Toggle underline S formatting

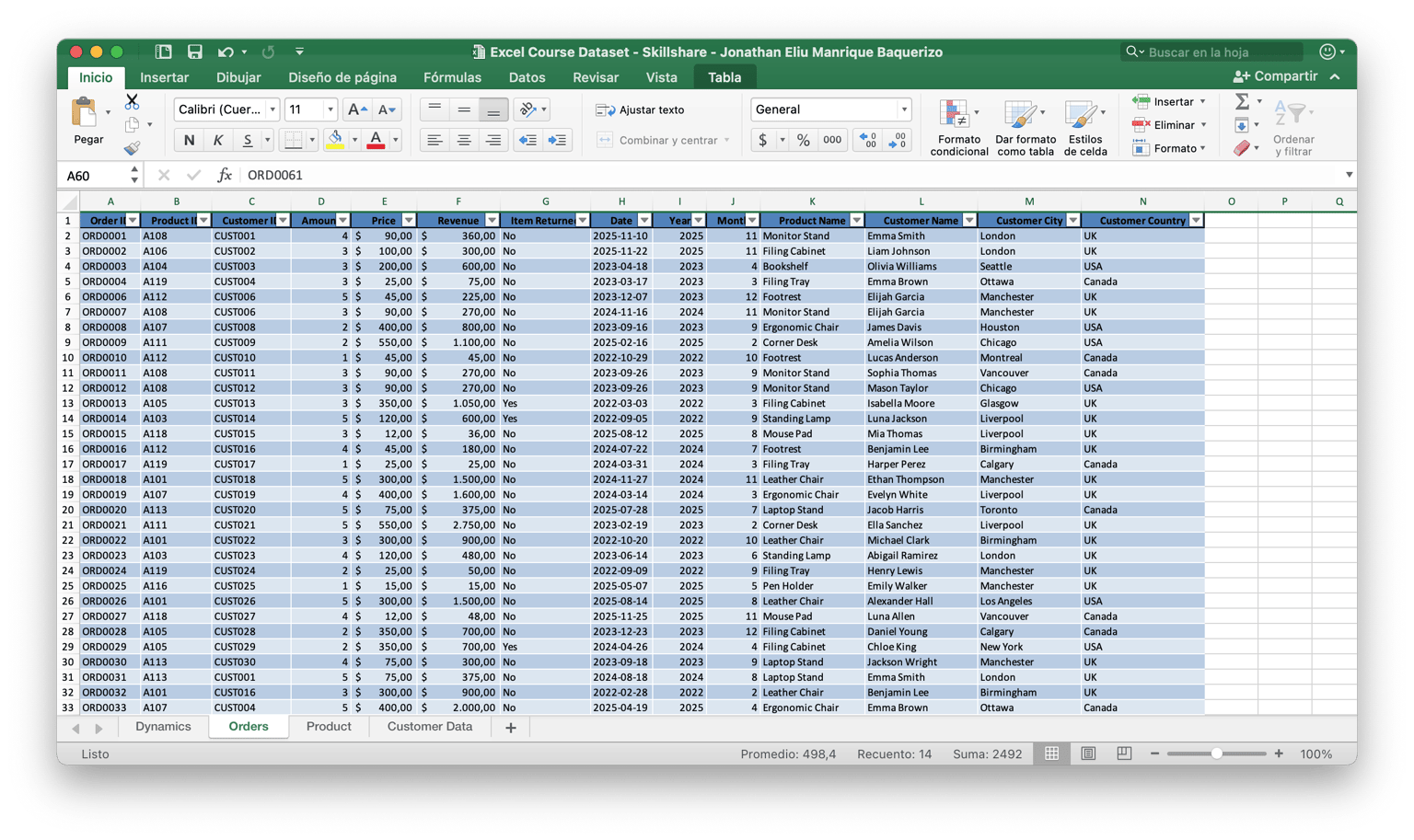(247, 140)
